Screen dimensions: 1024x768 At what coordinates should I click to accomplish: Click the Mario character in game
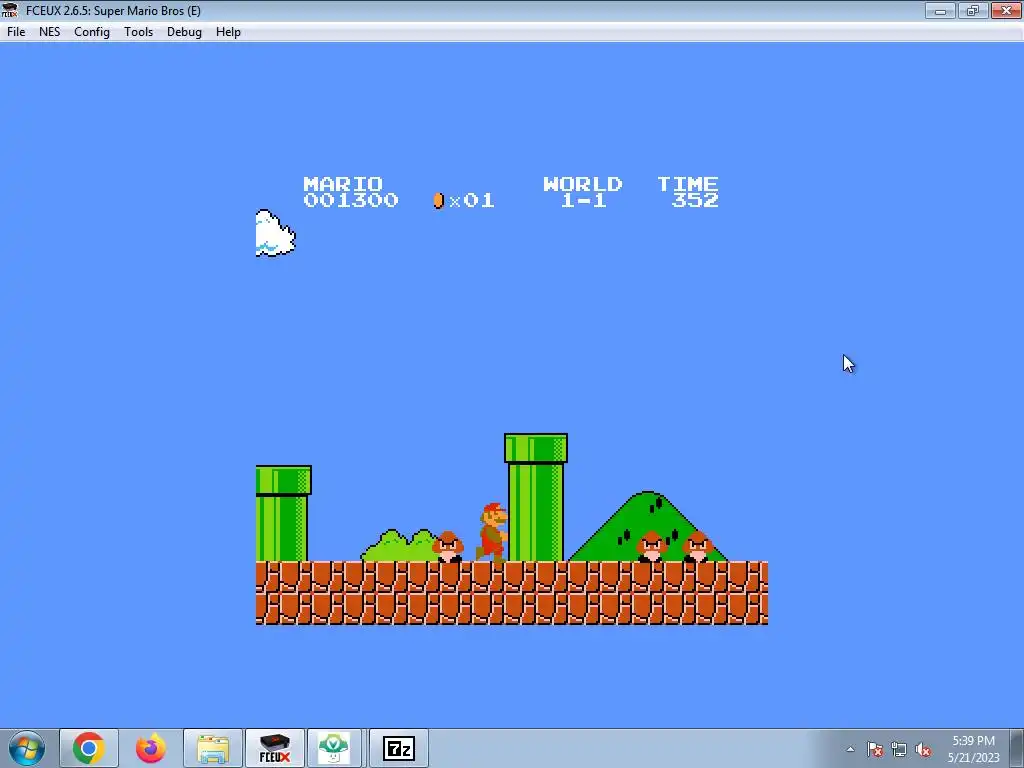coord(493,532)
